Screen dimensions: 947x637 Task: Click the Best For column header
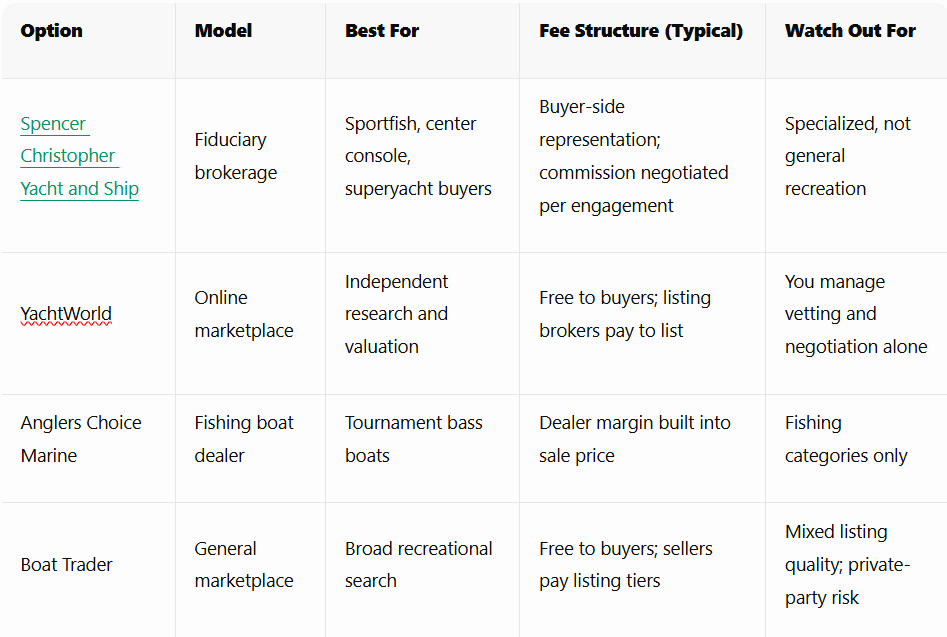click(382, 31)
